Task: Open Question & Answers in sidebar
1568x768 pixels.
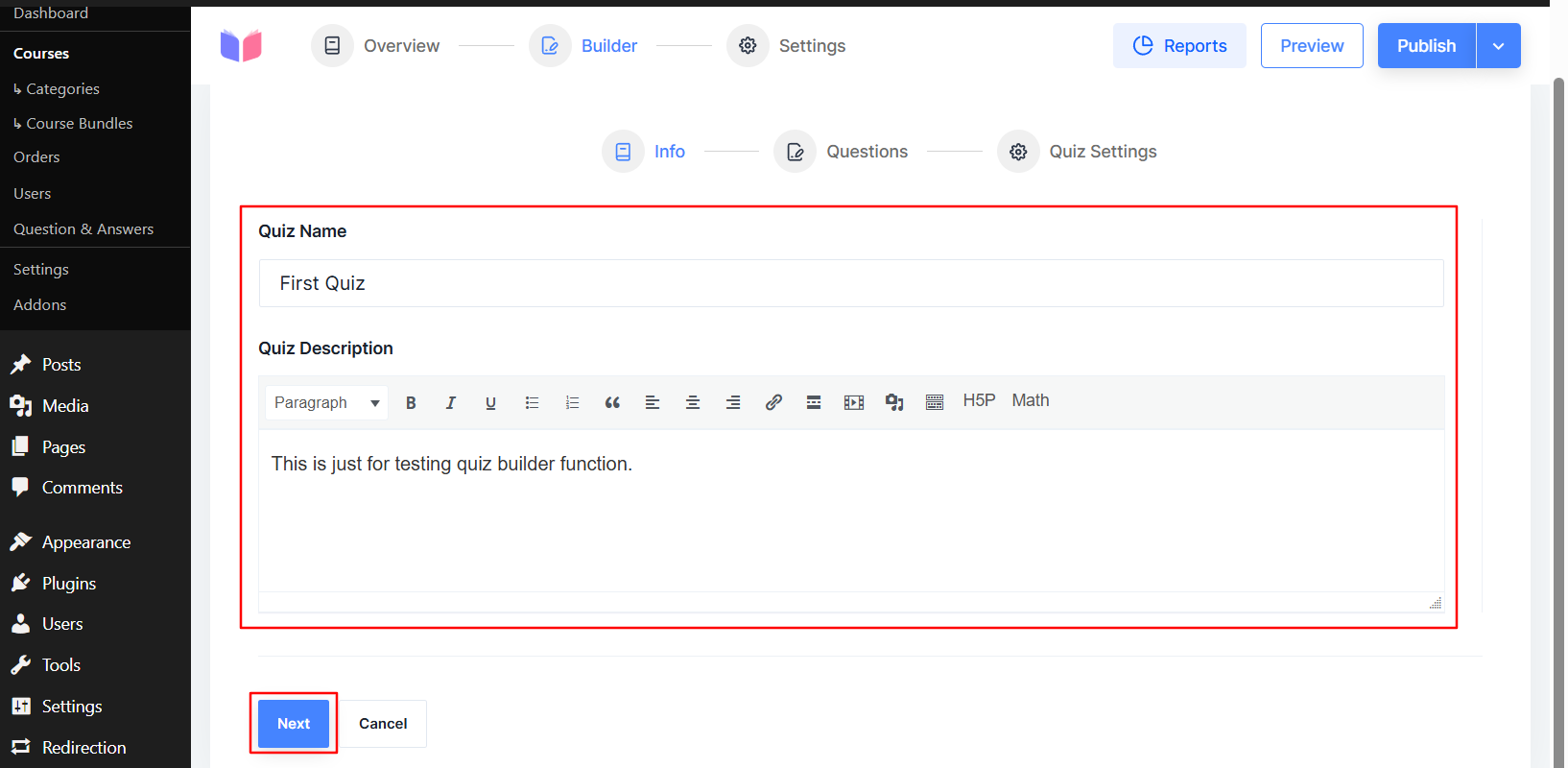Action: (x=83, y=229)
